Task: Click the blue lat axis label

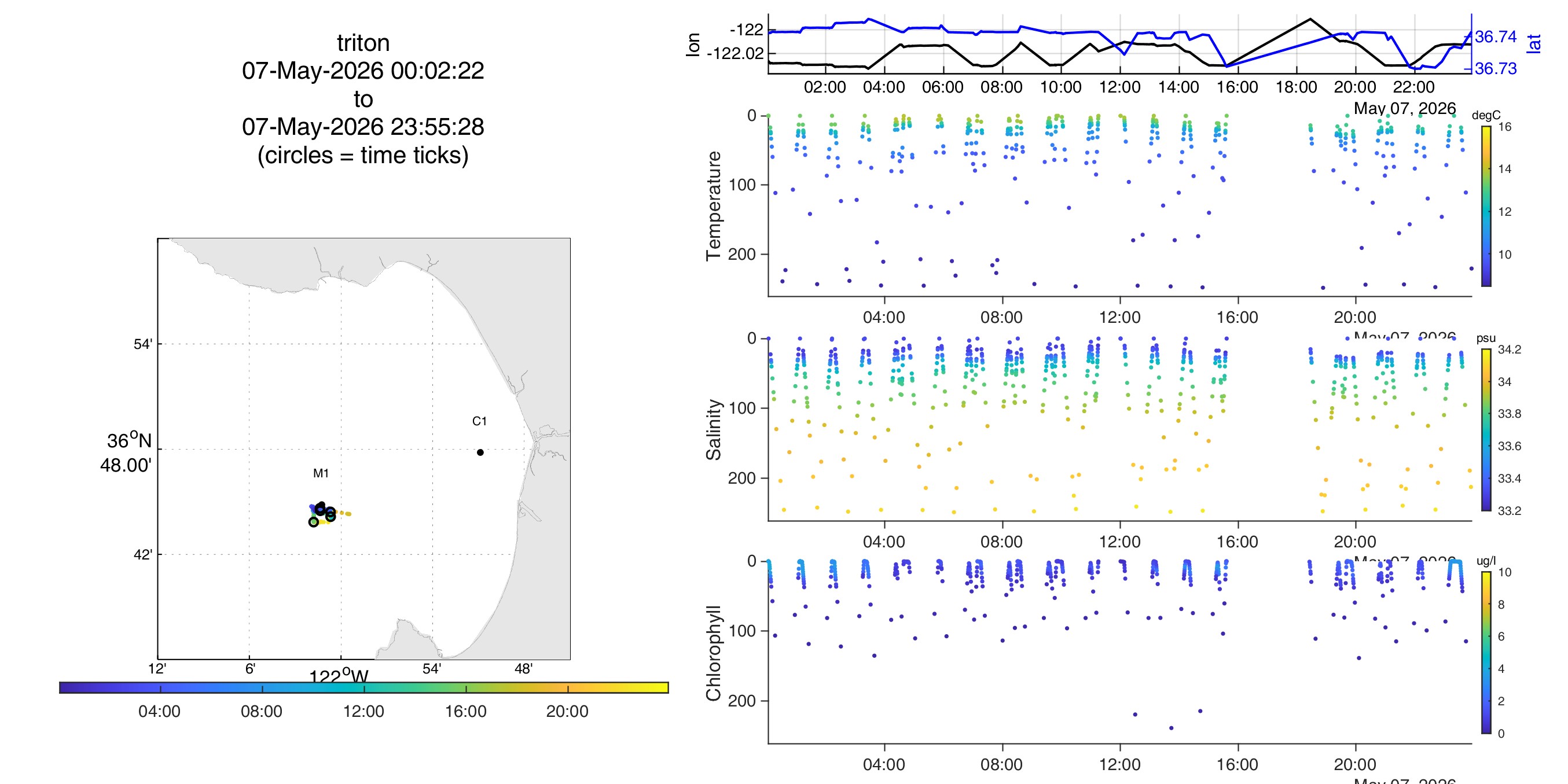Action: tap(1534, 43)
